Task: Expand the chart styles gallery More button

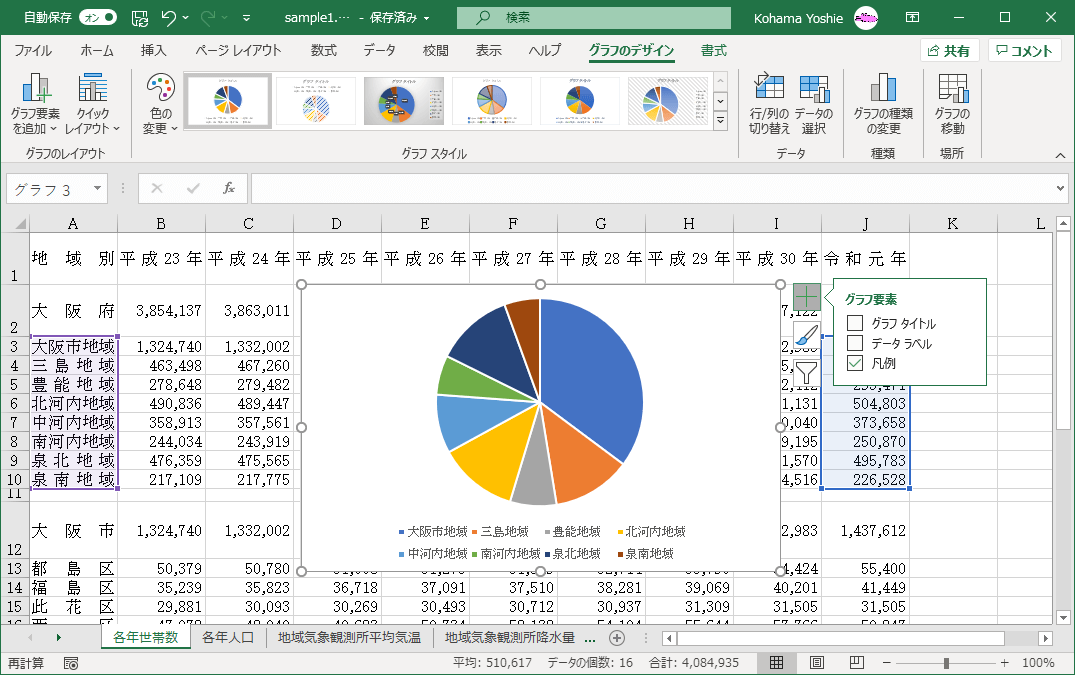Action: point(721,121)
